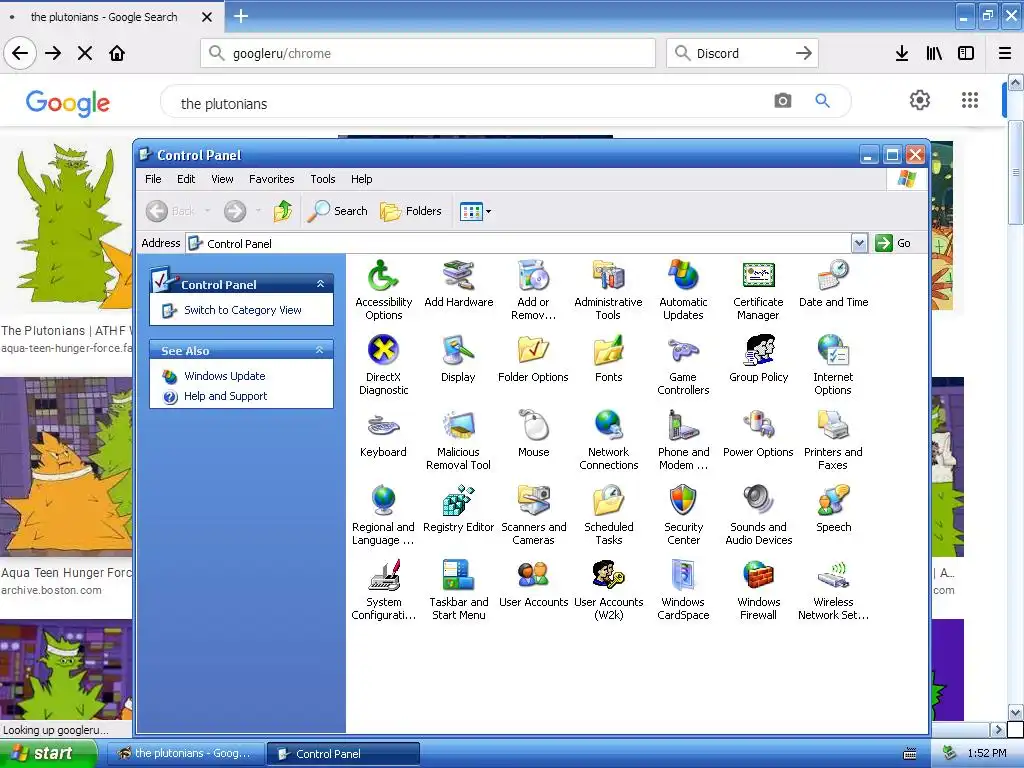Open the Edit menu in Control Panel
Screen dimensions: 1024x768
pyautogui.click(x=185, y=179)
